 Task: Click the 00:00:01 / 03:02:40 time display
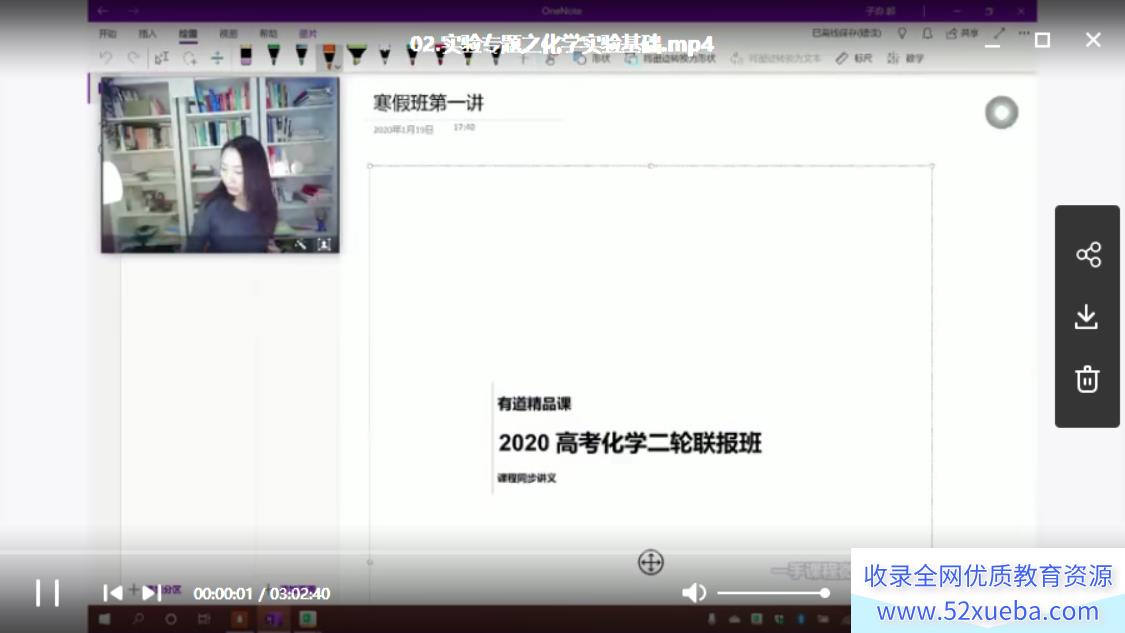(x=262, y=594)
